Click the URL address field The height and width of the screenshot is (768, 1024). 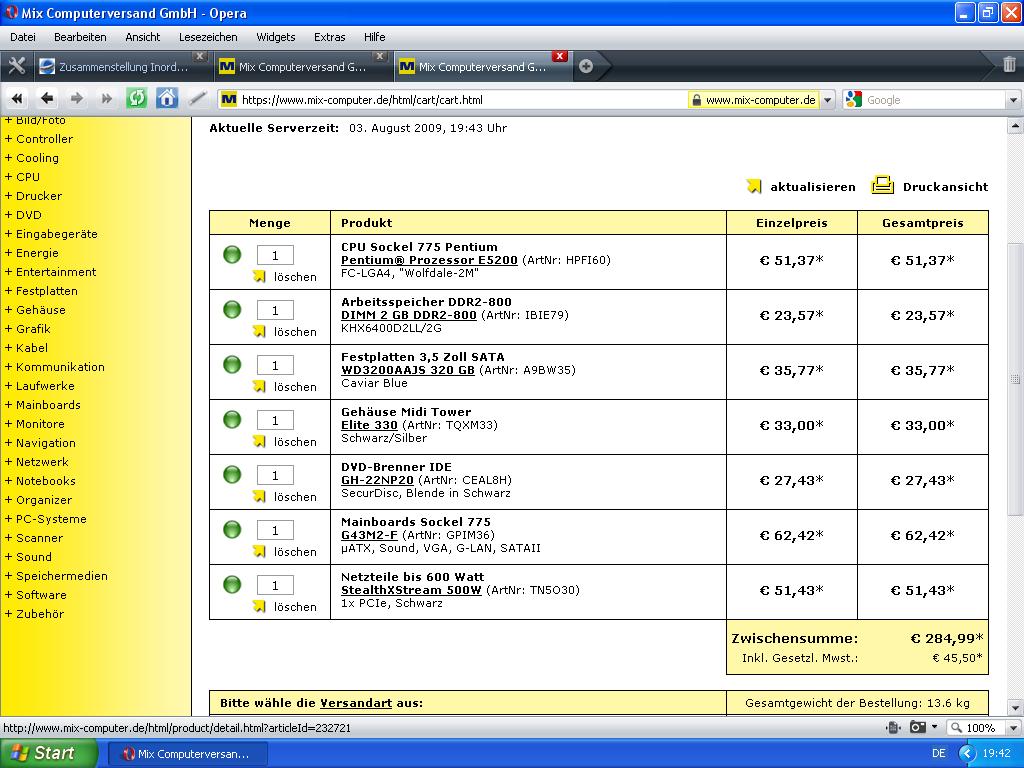(x=462, y=100)
